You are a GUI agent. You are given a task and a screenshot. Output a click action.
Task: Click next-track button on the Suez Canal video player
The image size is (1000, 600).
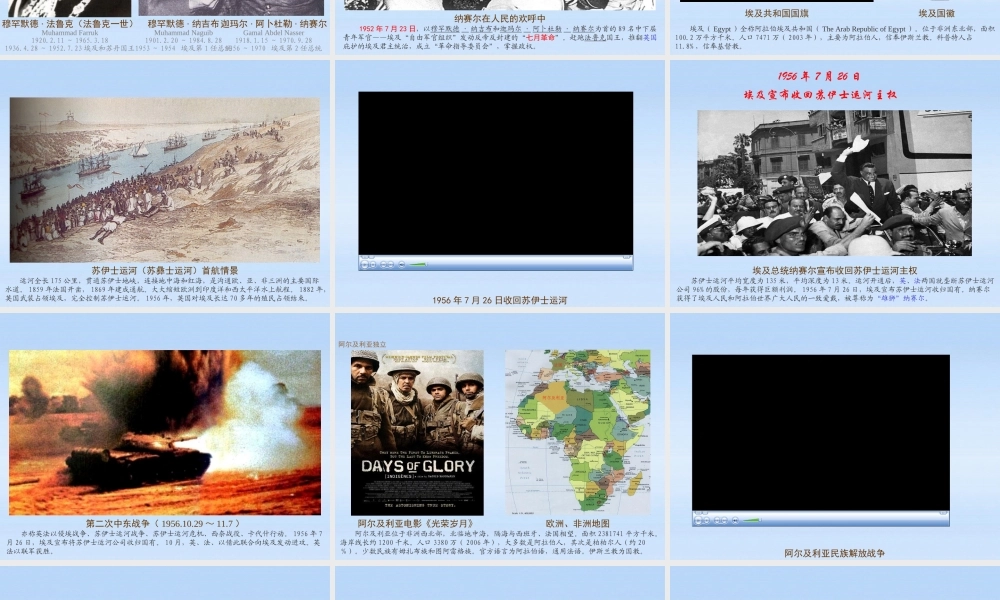point(391,265)
